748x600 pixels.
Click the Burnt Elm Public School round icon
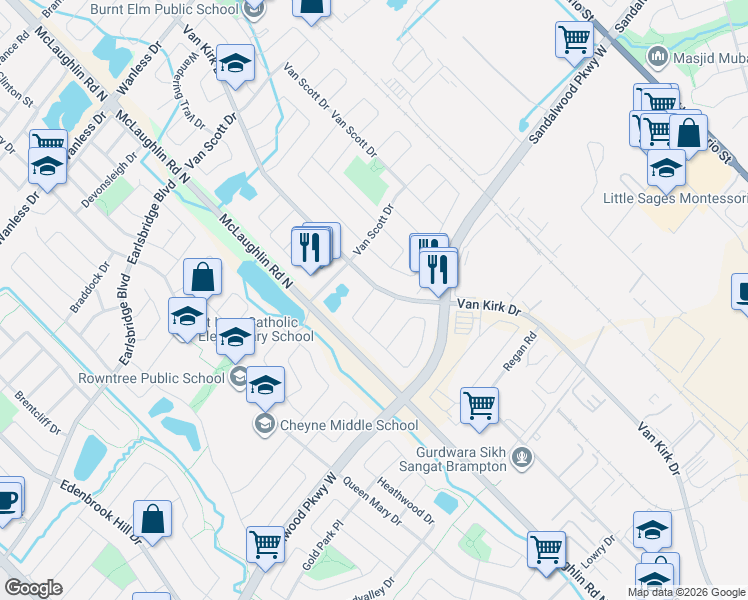(x=253, y=10)
